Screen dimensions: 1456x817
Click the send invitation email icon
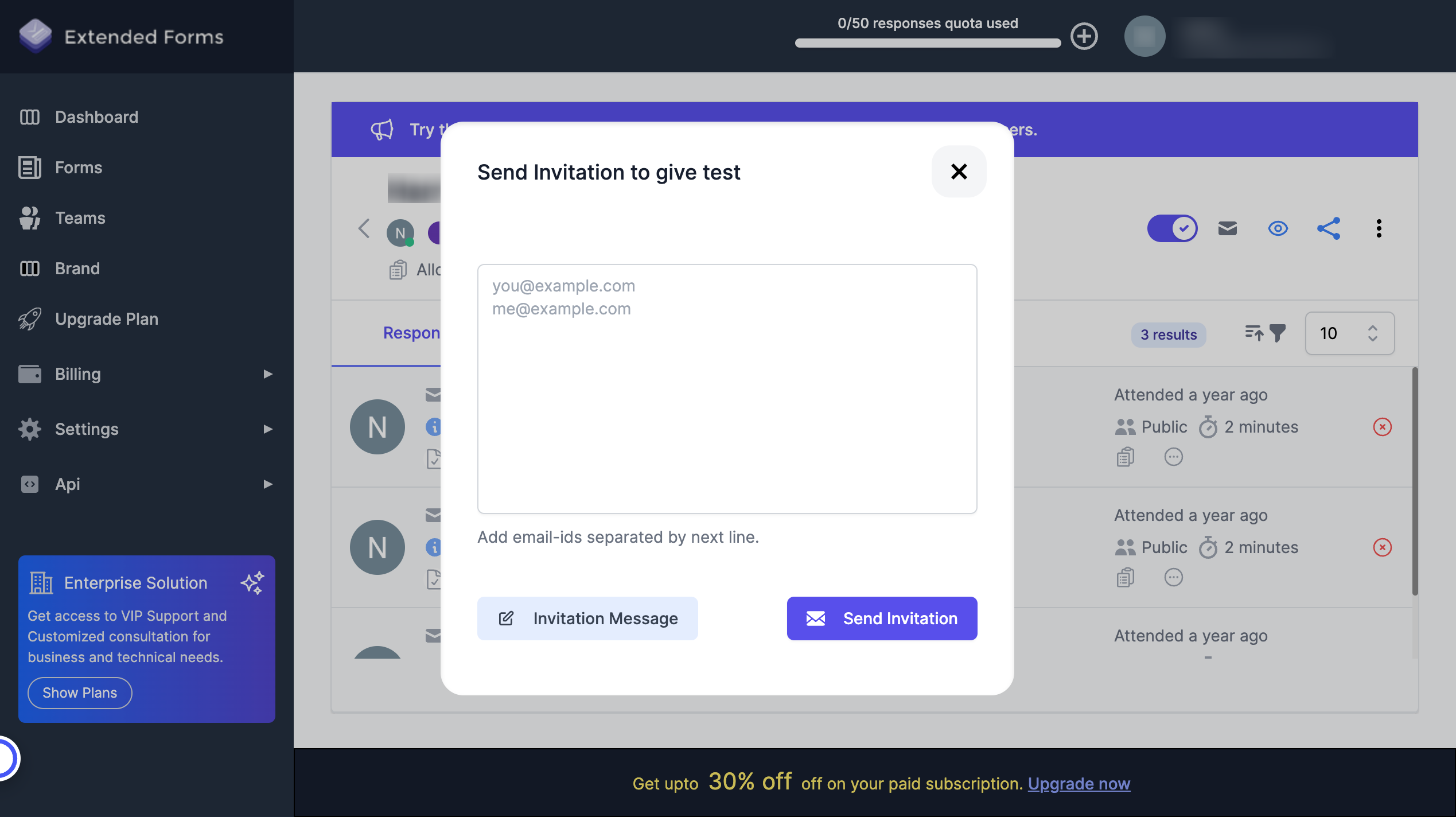click(x=1227, y=228)
